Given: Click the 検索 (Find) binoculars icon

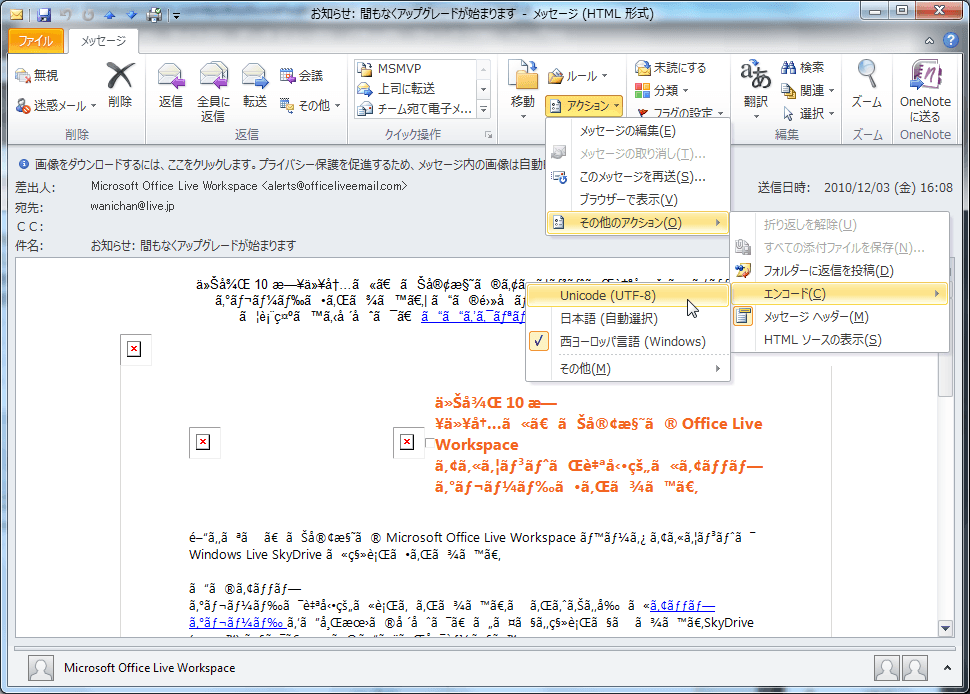Looking at the screenshot, I should pyautogui.click(x=802, y=67).
